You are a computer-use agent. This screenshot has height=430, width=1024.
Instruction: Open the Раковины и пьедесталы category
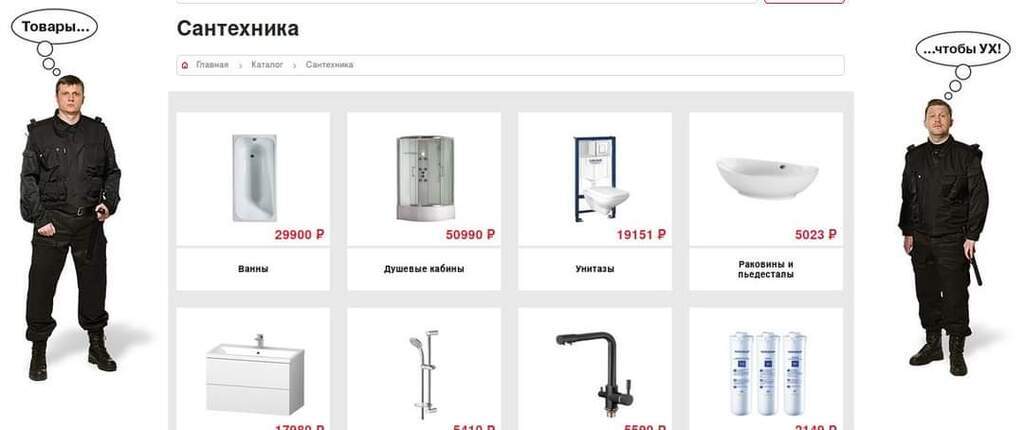tap(766, 269)
